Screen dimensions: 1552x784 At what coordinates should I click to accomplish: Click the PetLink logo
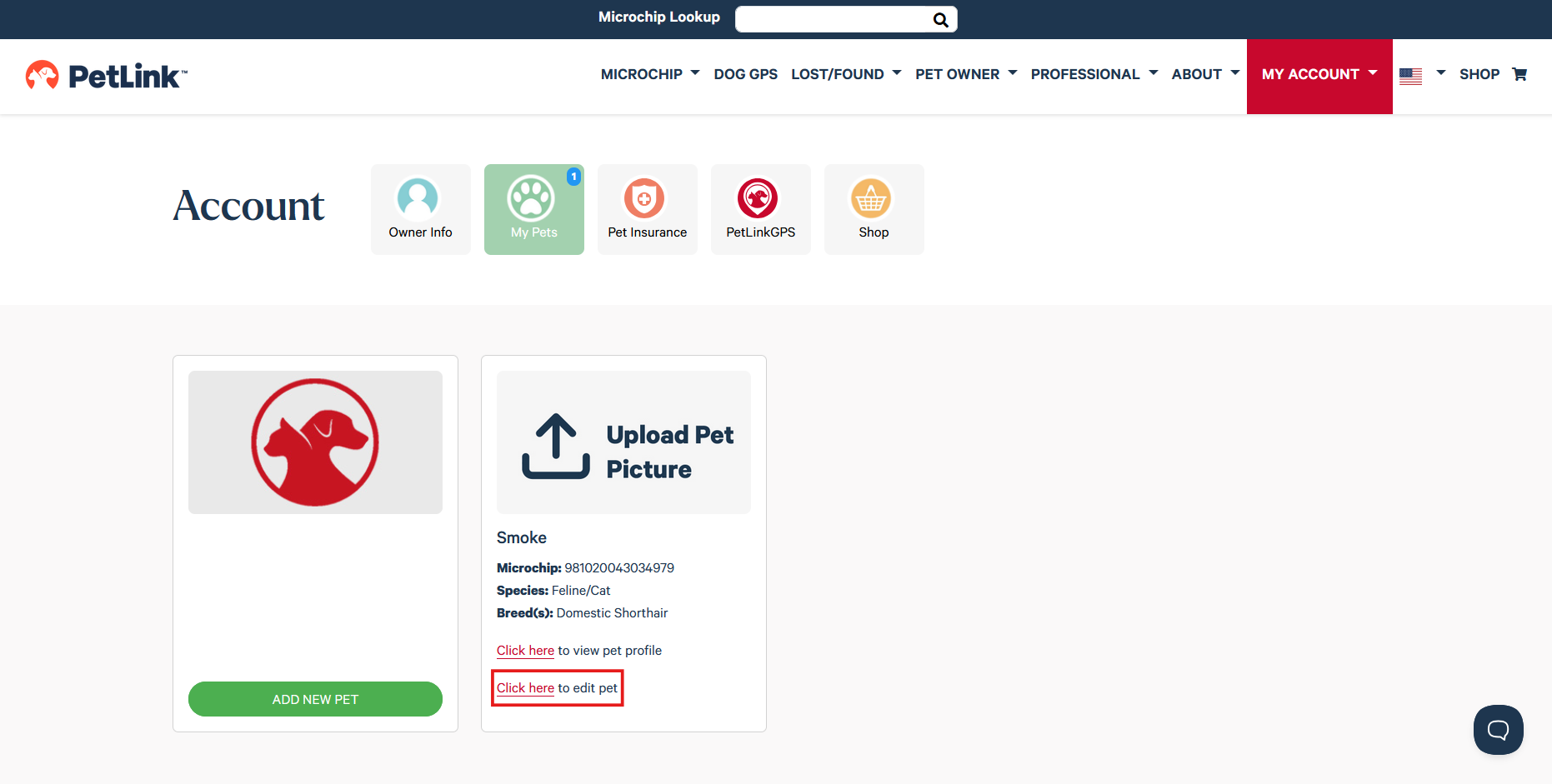(106, 76)
